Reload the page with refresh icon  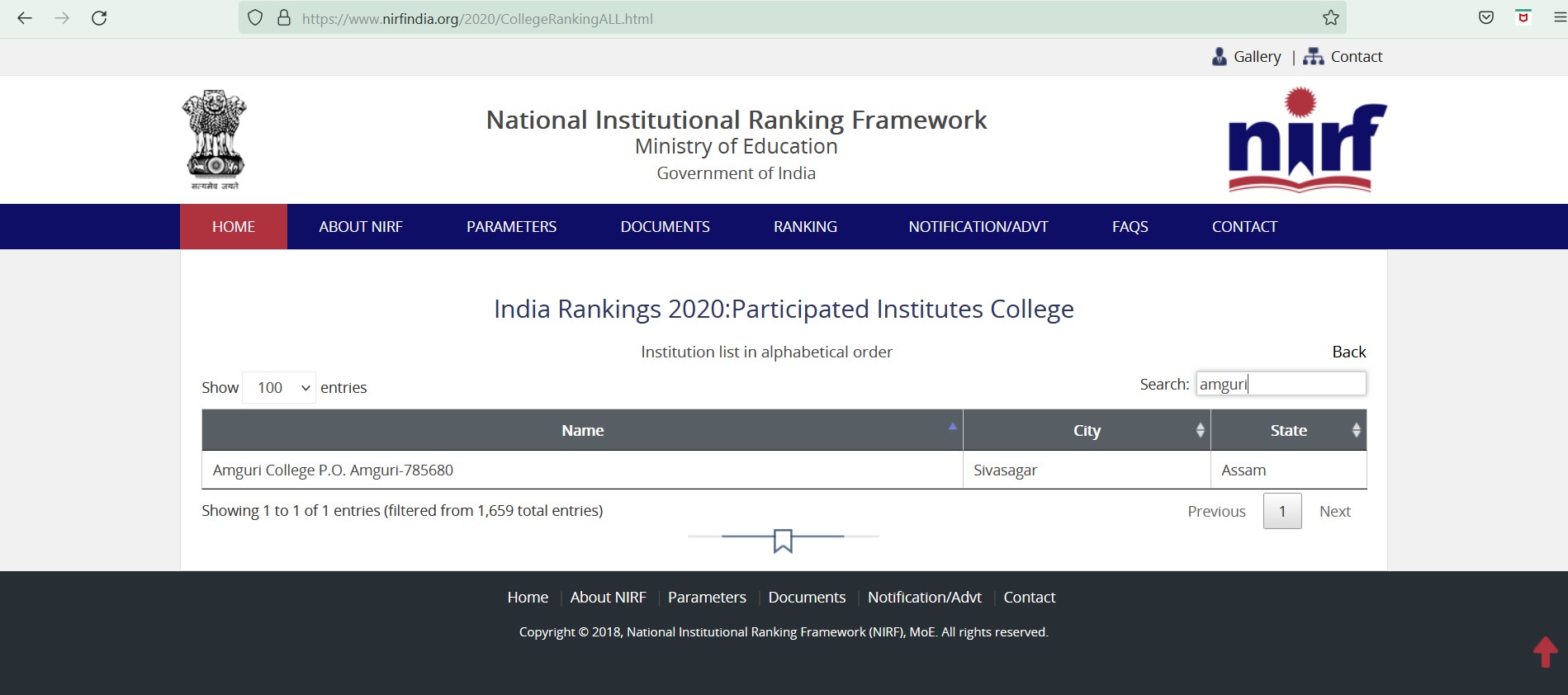click(99, 18)
